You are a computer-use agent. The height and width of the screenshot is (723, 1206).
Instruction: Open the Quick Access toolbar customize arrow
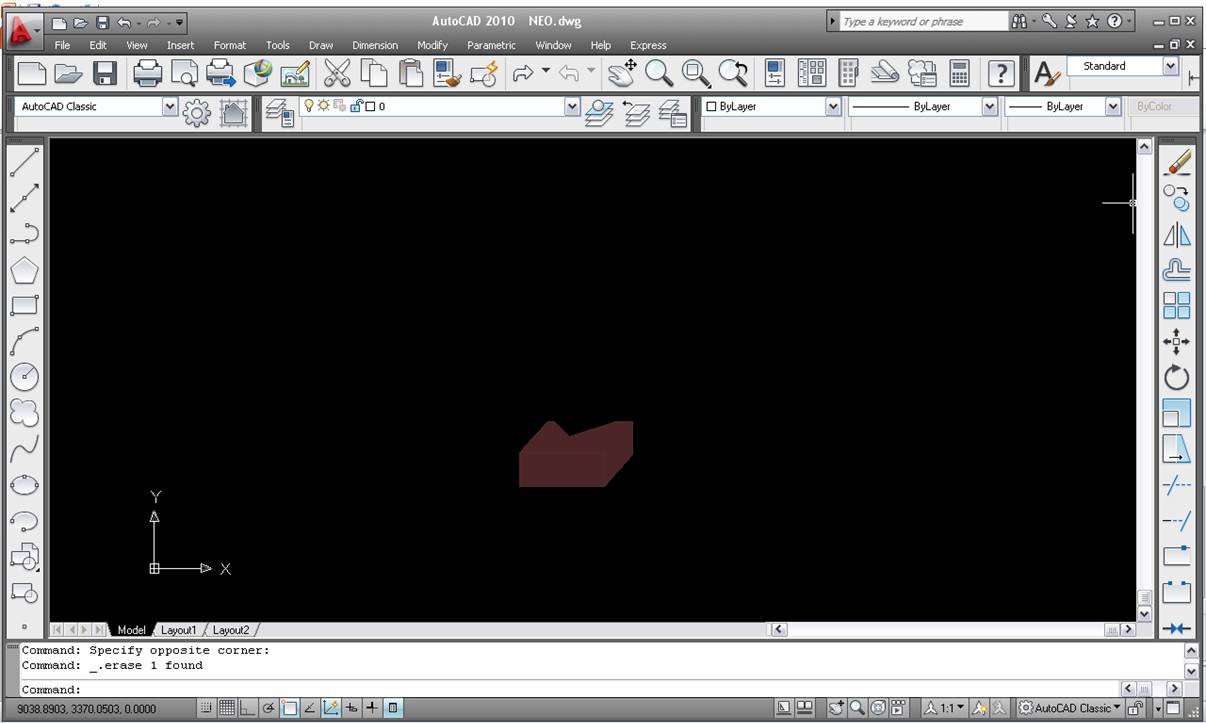(x=180, y=22)
